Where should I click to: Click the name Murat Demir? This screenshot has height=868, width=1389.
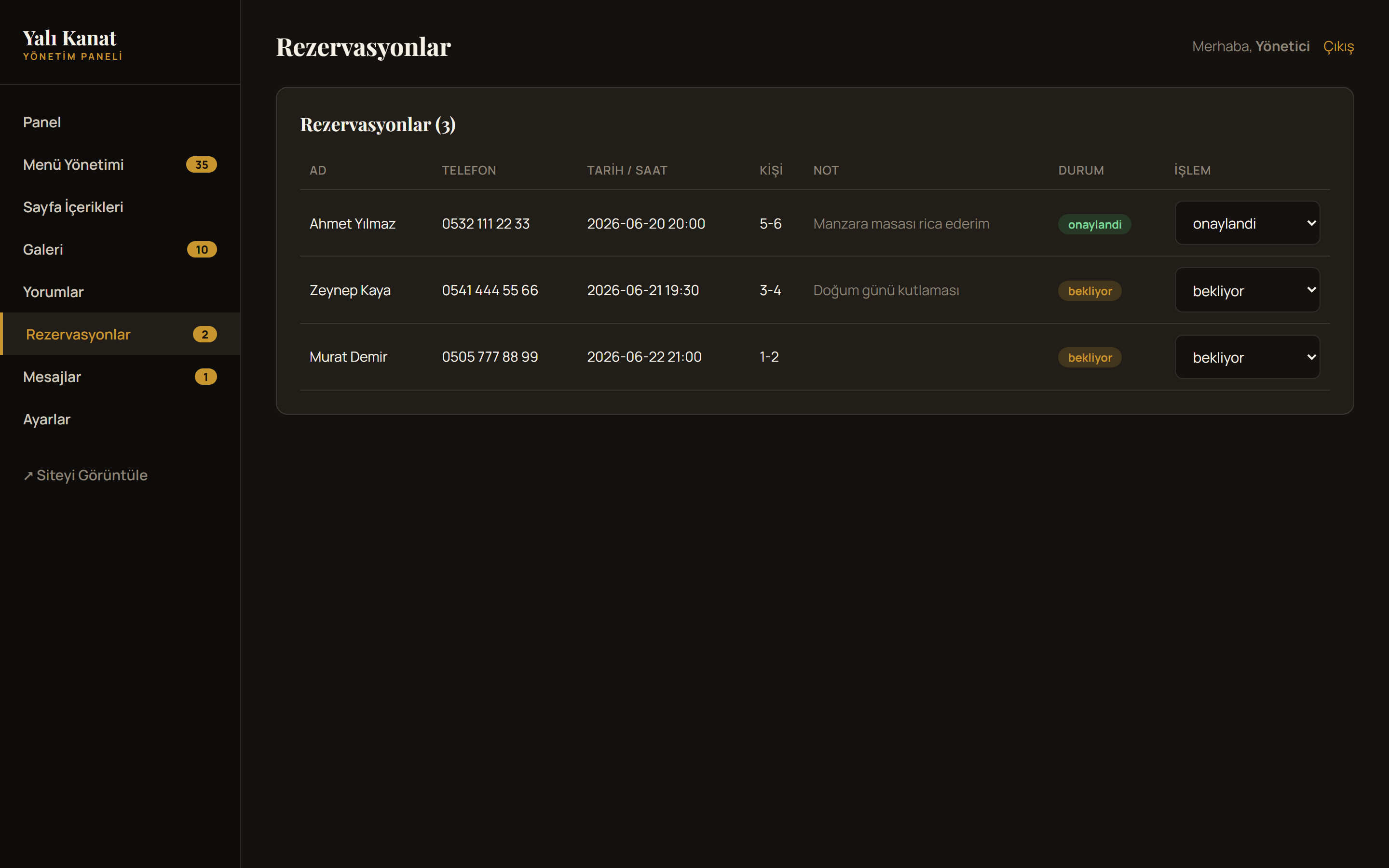point(348,357)
